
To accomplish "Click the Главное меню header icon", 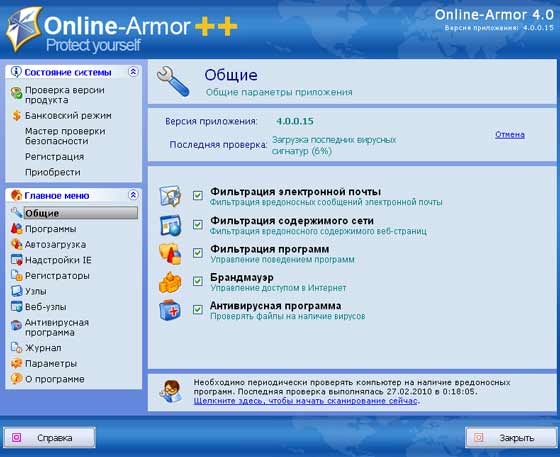I will tap(16, 195).
